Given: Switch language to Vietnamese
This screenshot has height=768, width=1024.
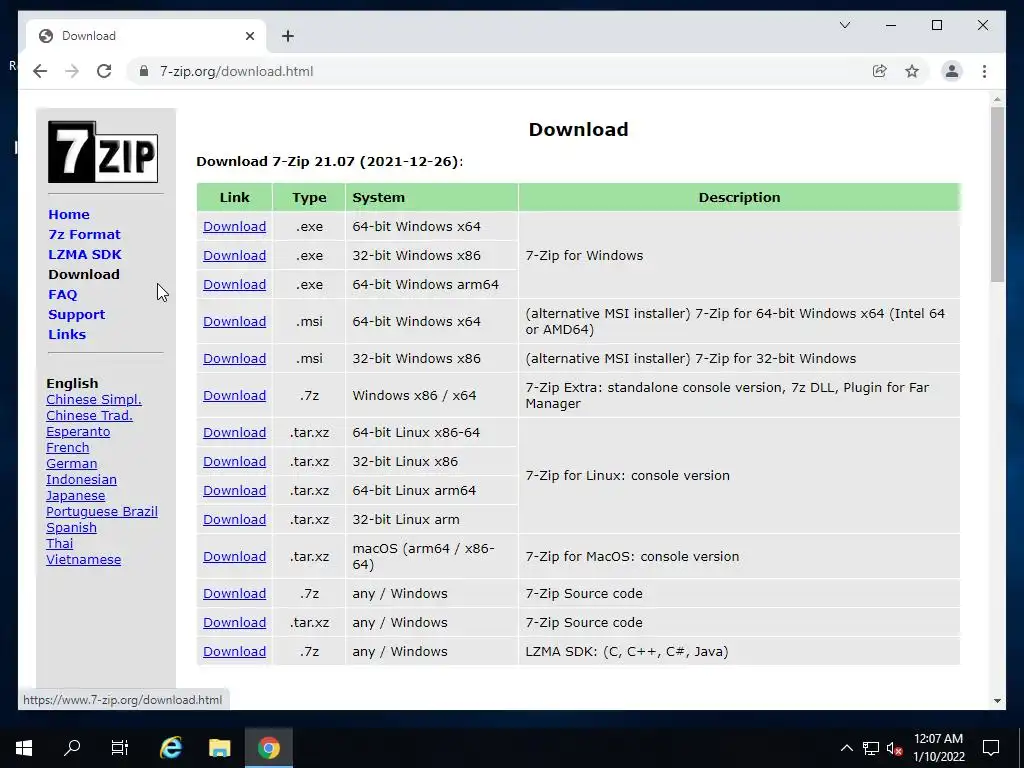Looking at the screenshot, I should pos(84,560).
